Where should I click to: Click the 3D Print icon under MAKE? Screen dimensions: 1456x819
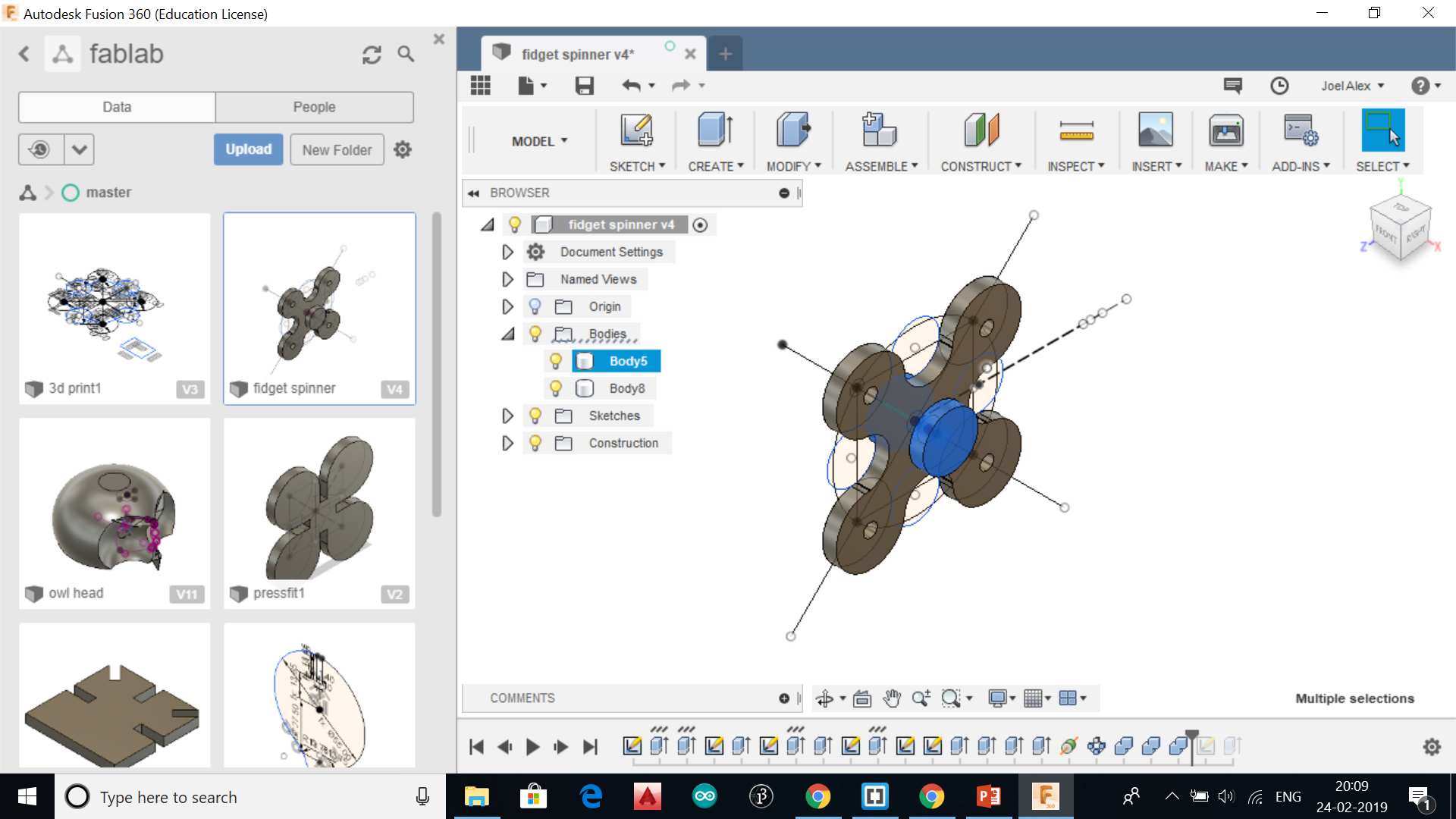click(1225, 130)
